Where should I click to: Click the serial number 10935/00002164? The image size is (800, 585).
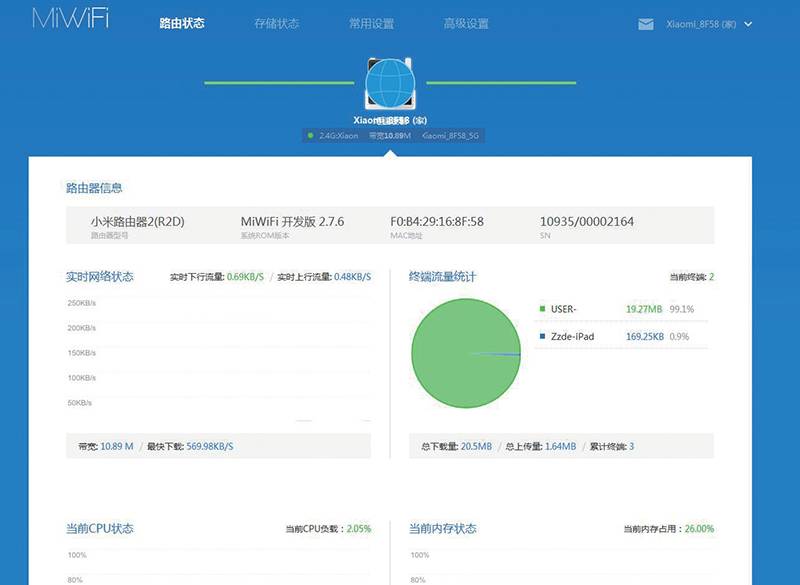[x=587, y=222]
